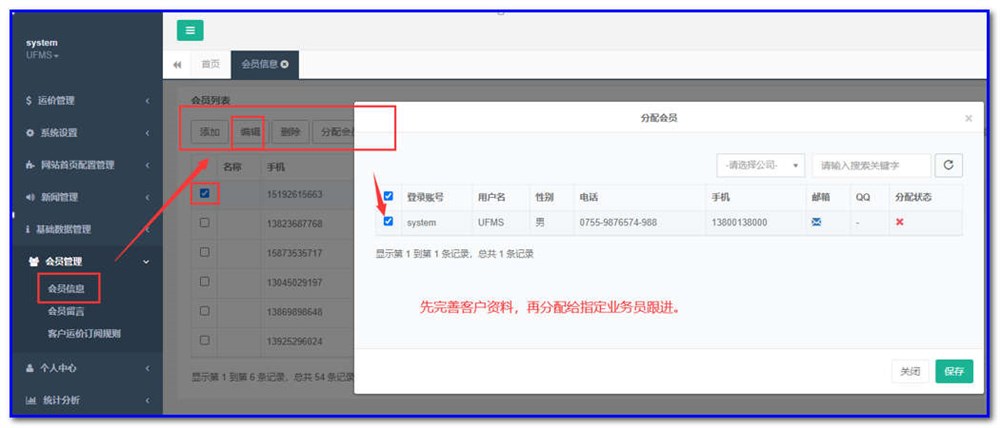Click the 删除 button

coord(290,132)
